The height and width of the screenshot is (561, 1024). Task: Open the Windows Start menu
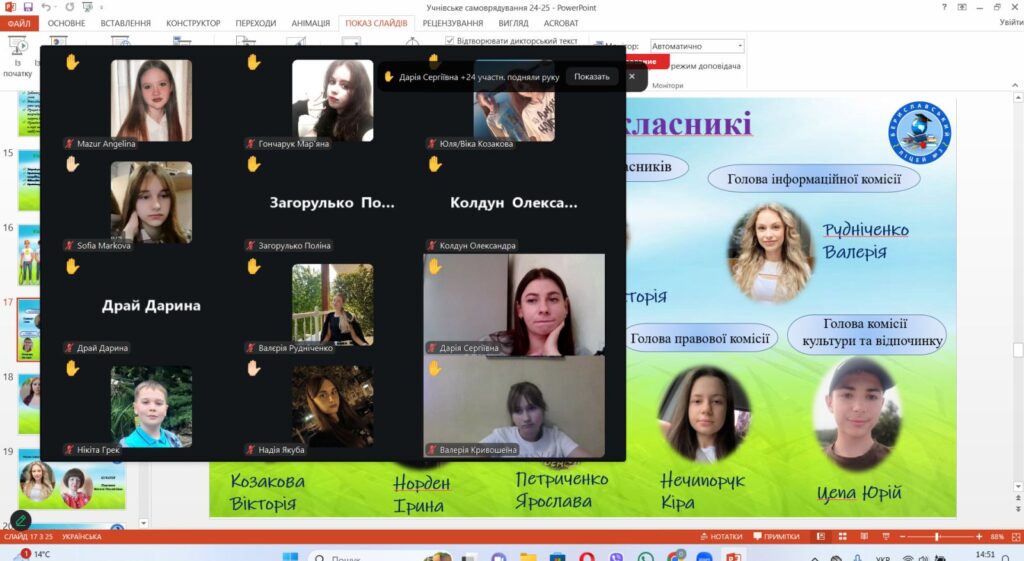(290, 555)
